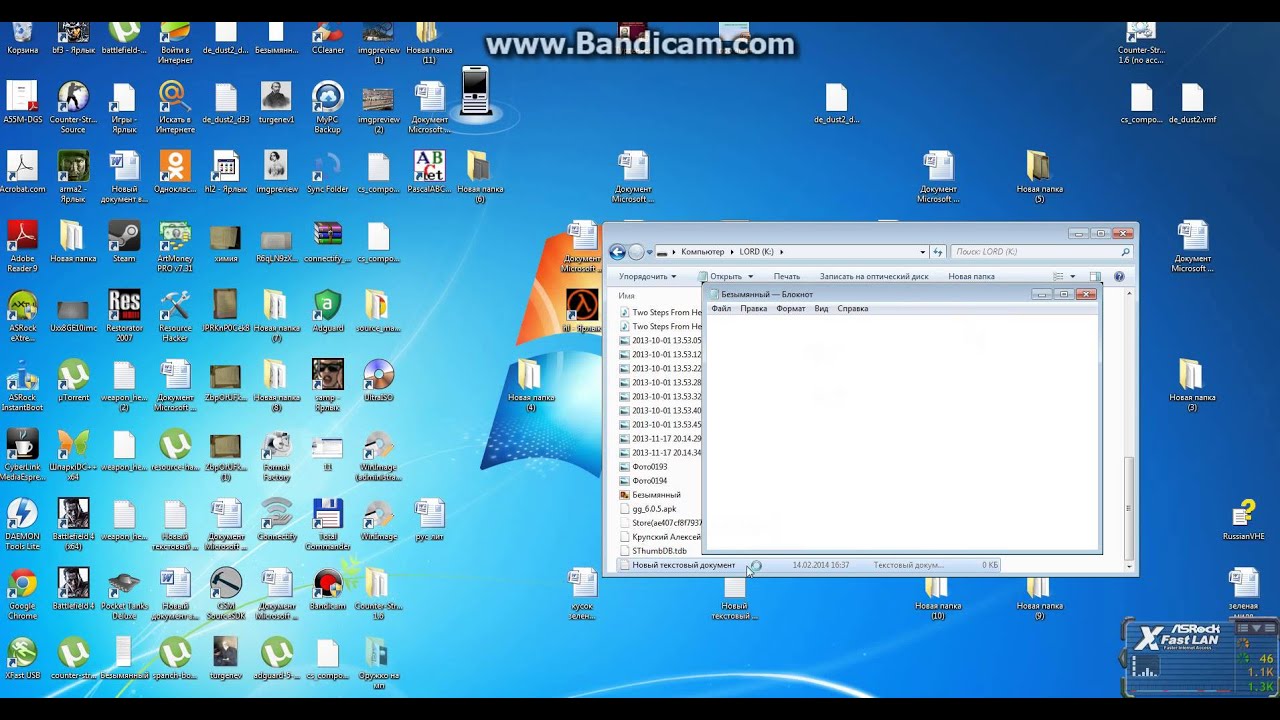Select the ASRock InstantBoot shortcut
Screen dimensions: 1280x720
(22, 385)
